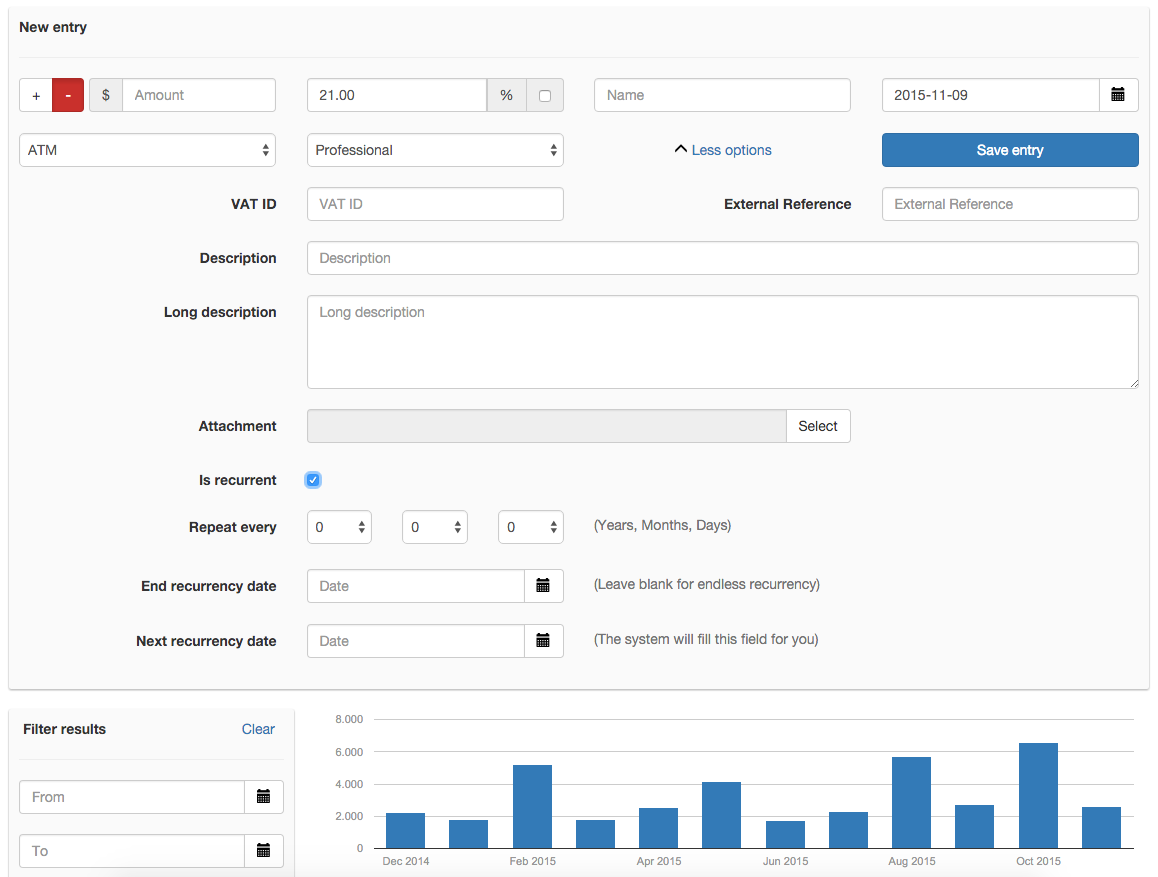Click the '8.000' chart axis value
Image resolution: width=1158 pixels, height=877 pixels.
349,719
